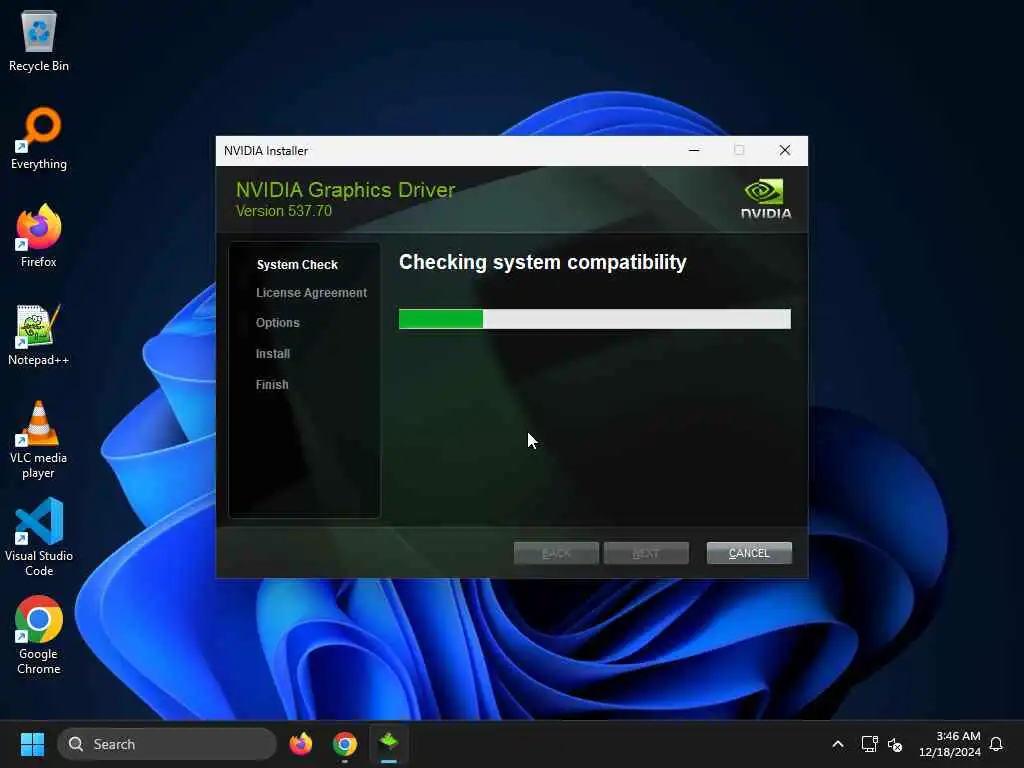The width and height of the screenshot is (1024, 768).
Task: Select the License Agreement step
Action: pos(311,293)
